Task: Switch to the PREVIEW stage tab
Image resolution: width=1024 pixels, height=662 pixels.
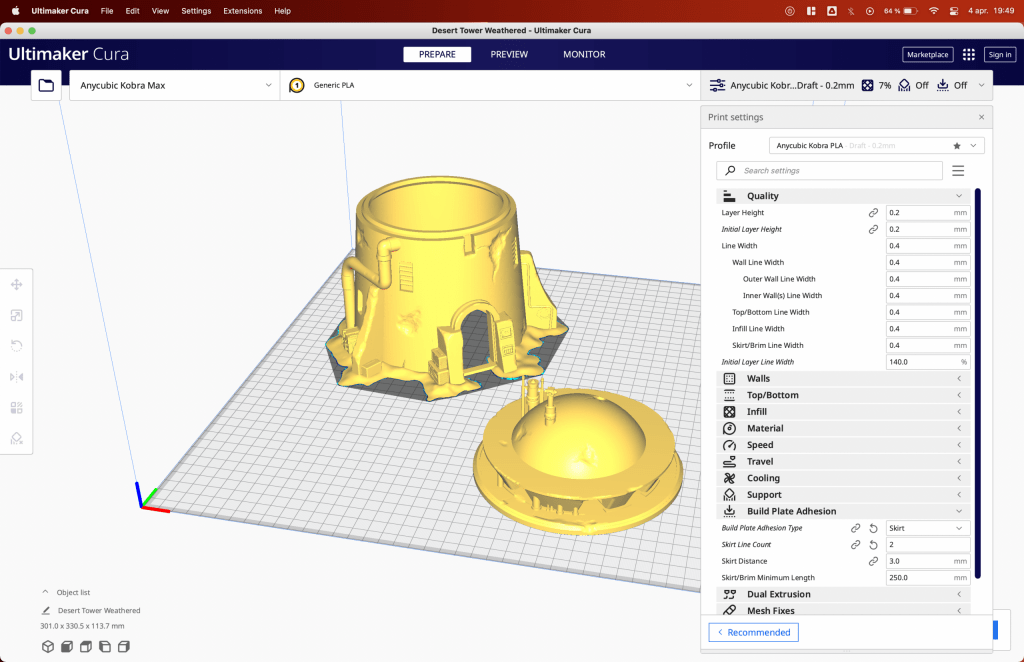Action: tap(509, 55)
